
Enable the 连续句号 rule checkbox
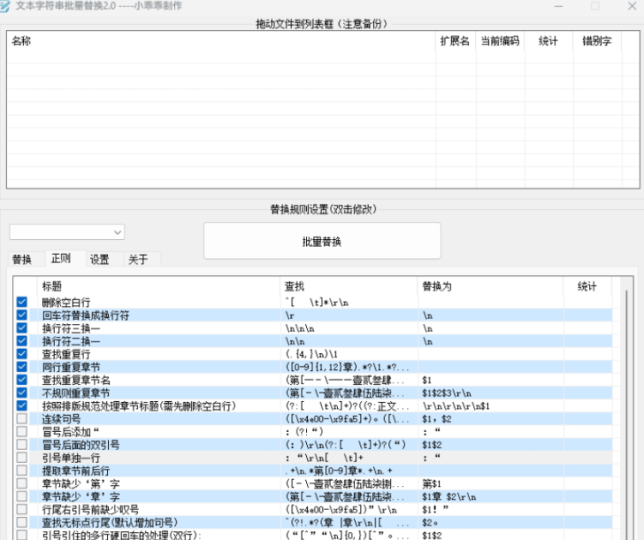click(x=22, y=419)
